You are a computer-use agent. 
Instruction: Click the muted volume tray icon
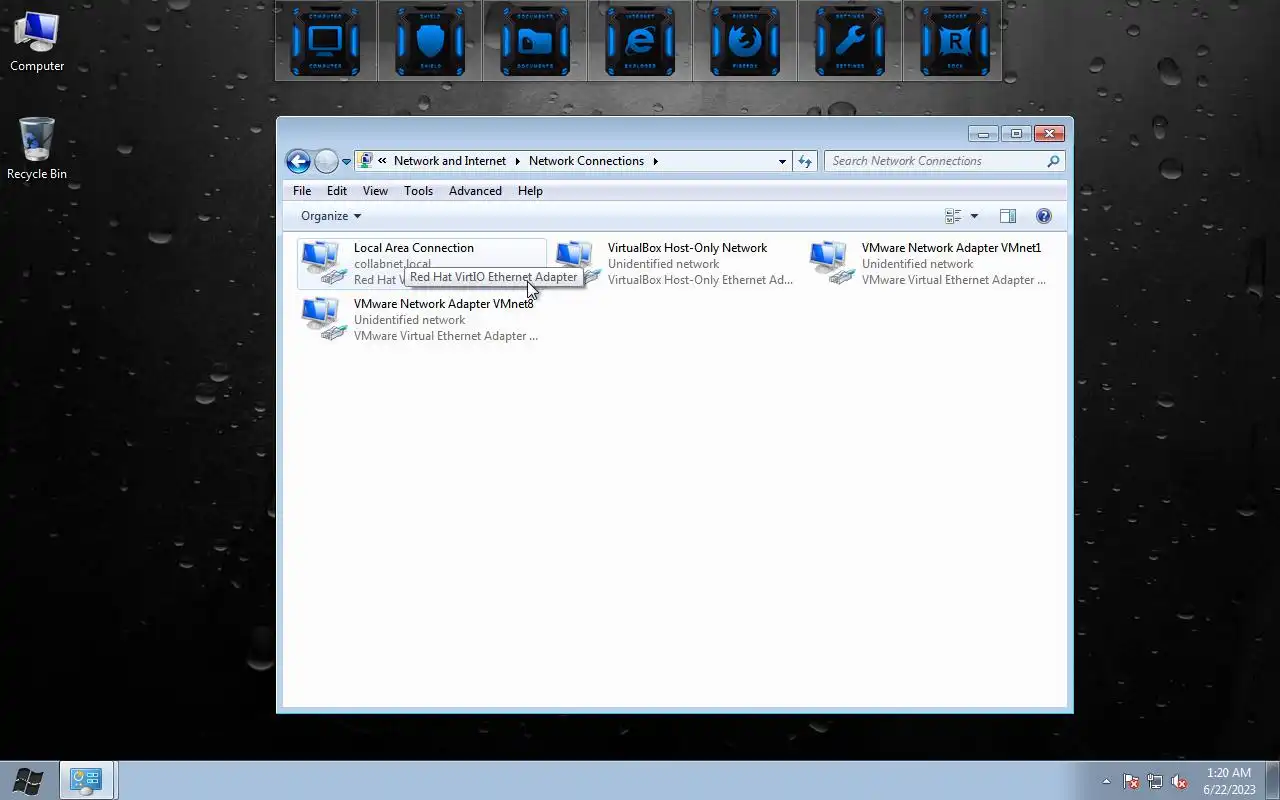[x=1179, y=782]
